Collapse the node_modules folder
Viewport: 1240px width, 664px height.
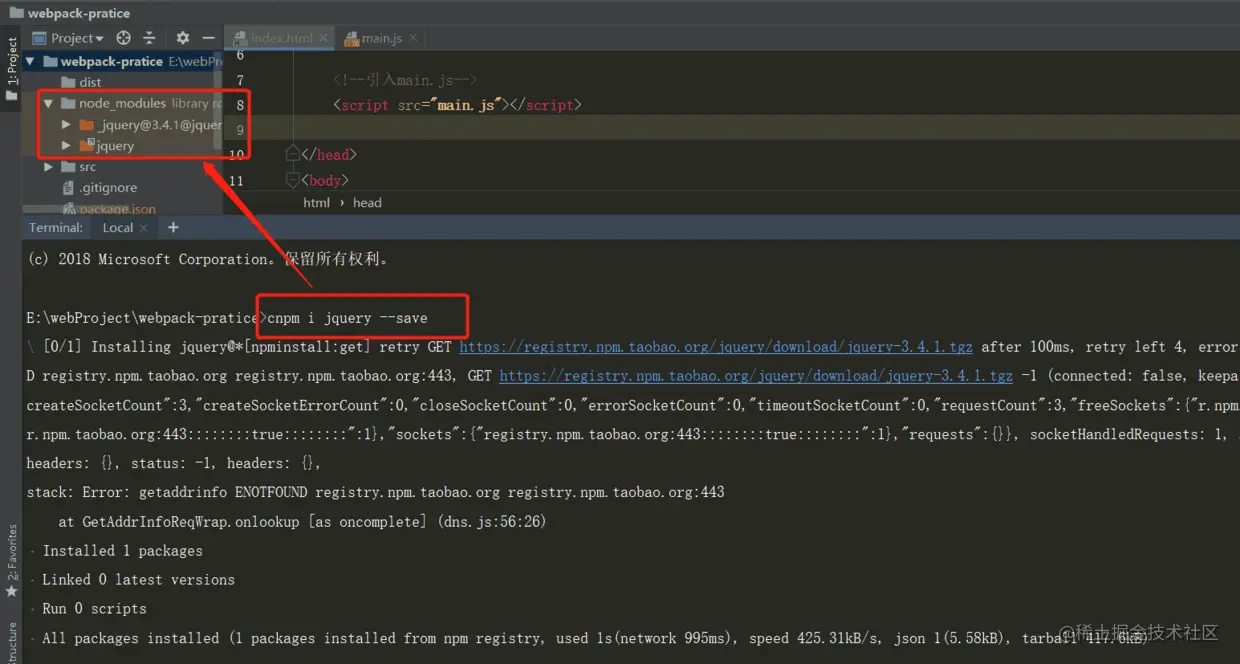click(48, 103)
